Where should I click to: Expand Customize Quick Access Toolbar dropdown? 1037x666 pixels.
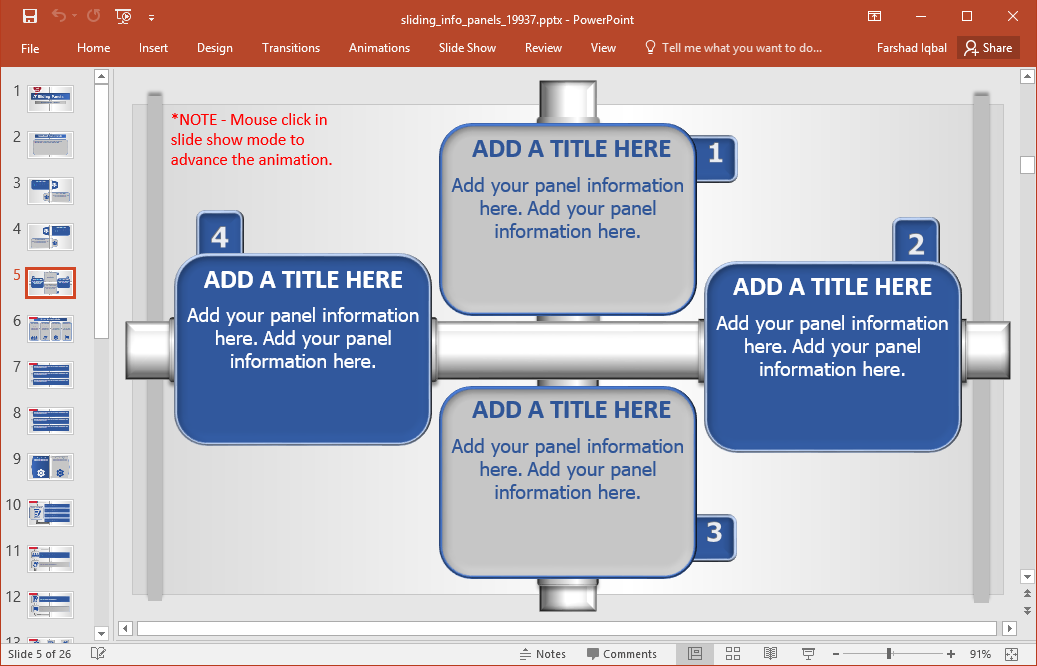coord(151,17)
